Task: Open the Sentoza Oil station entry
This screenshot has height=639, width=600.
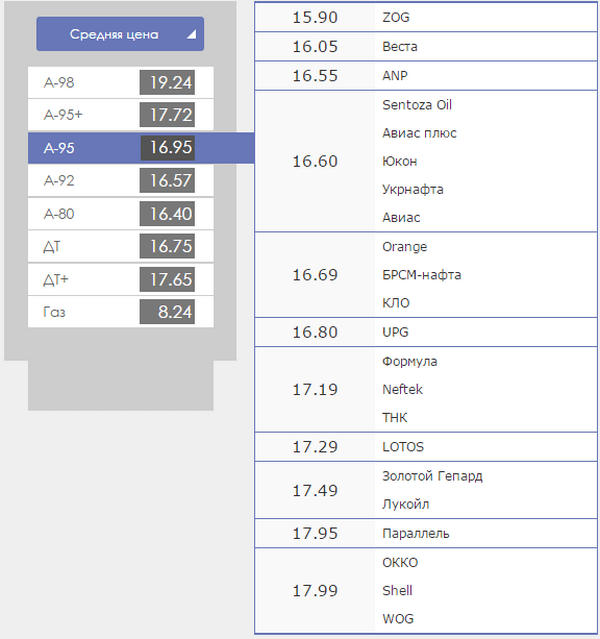Action: point(417,105)
